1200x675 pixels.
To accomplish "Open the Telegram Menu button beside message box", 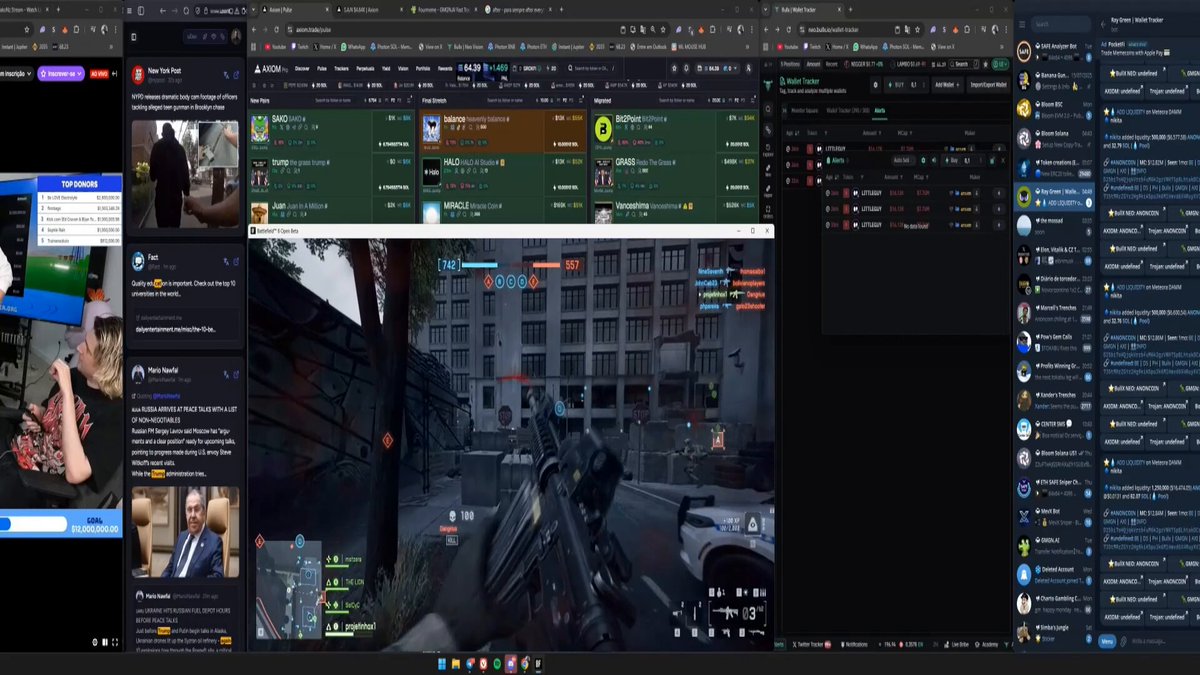I will click(1107, 641).
